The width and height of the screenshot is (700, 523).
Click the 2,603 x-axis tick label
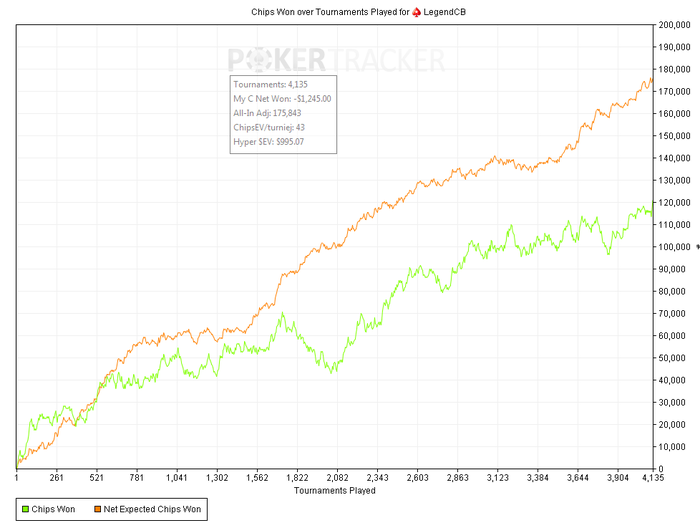pos(417,478)
